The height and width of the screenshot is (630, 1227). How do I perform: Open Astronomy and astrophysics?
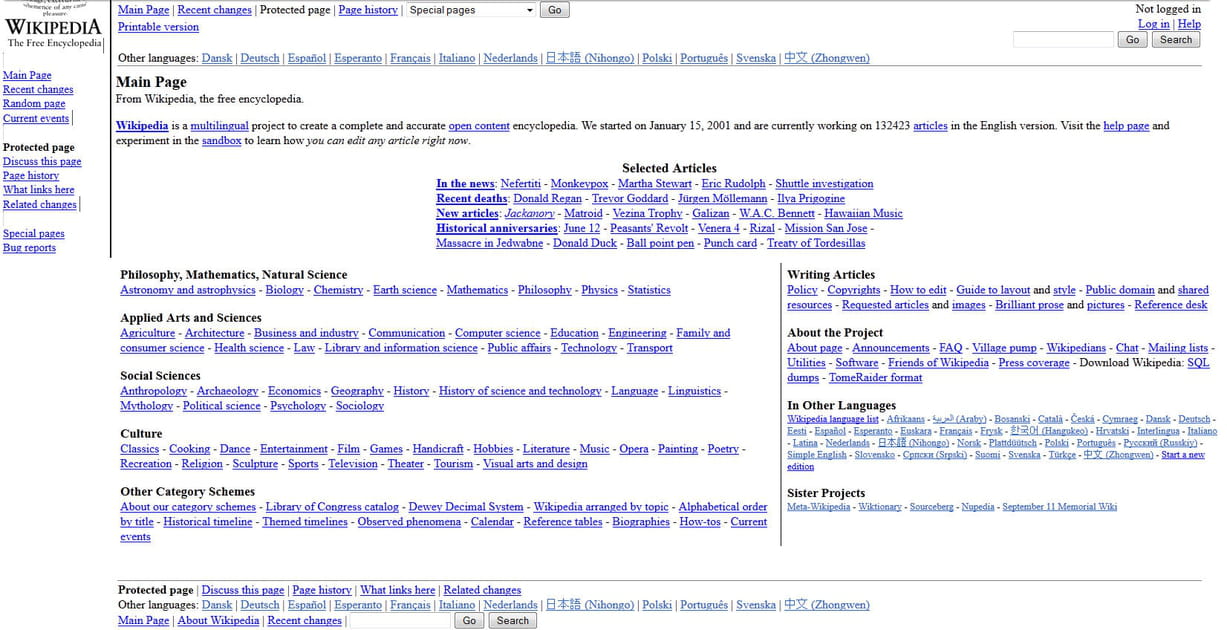click(188, 290)
